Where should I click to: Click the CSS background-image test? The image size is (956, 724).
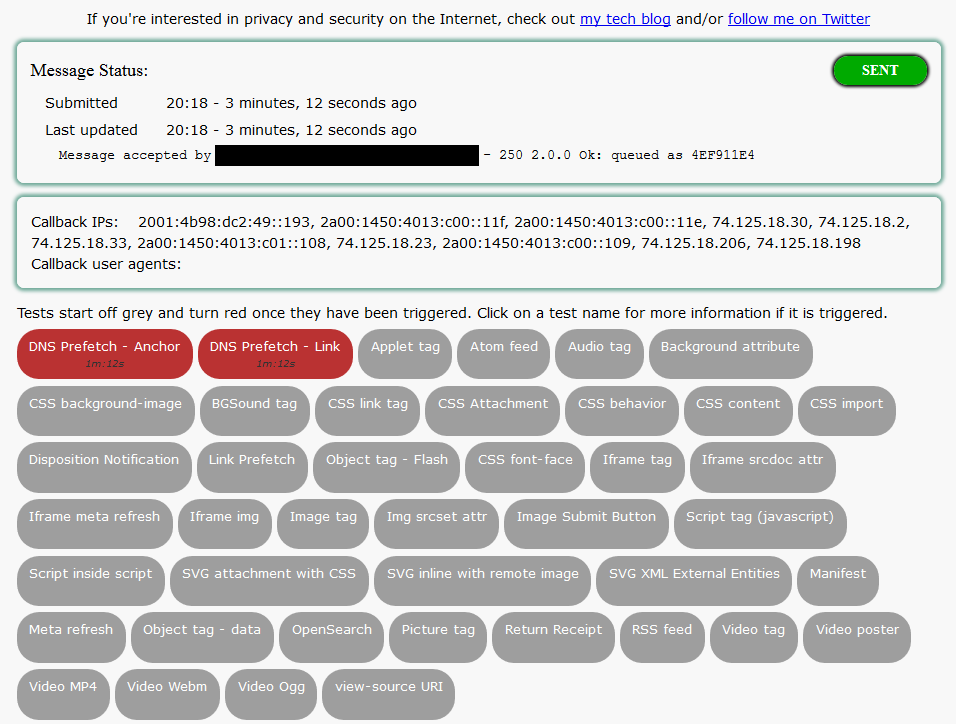pos(105,410)
